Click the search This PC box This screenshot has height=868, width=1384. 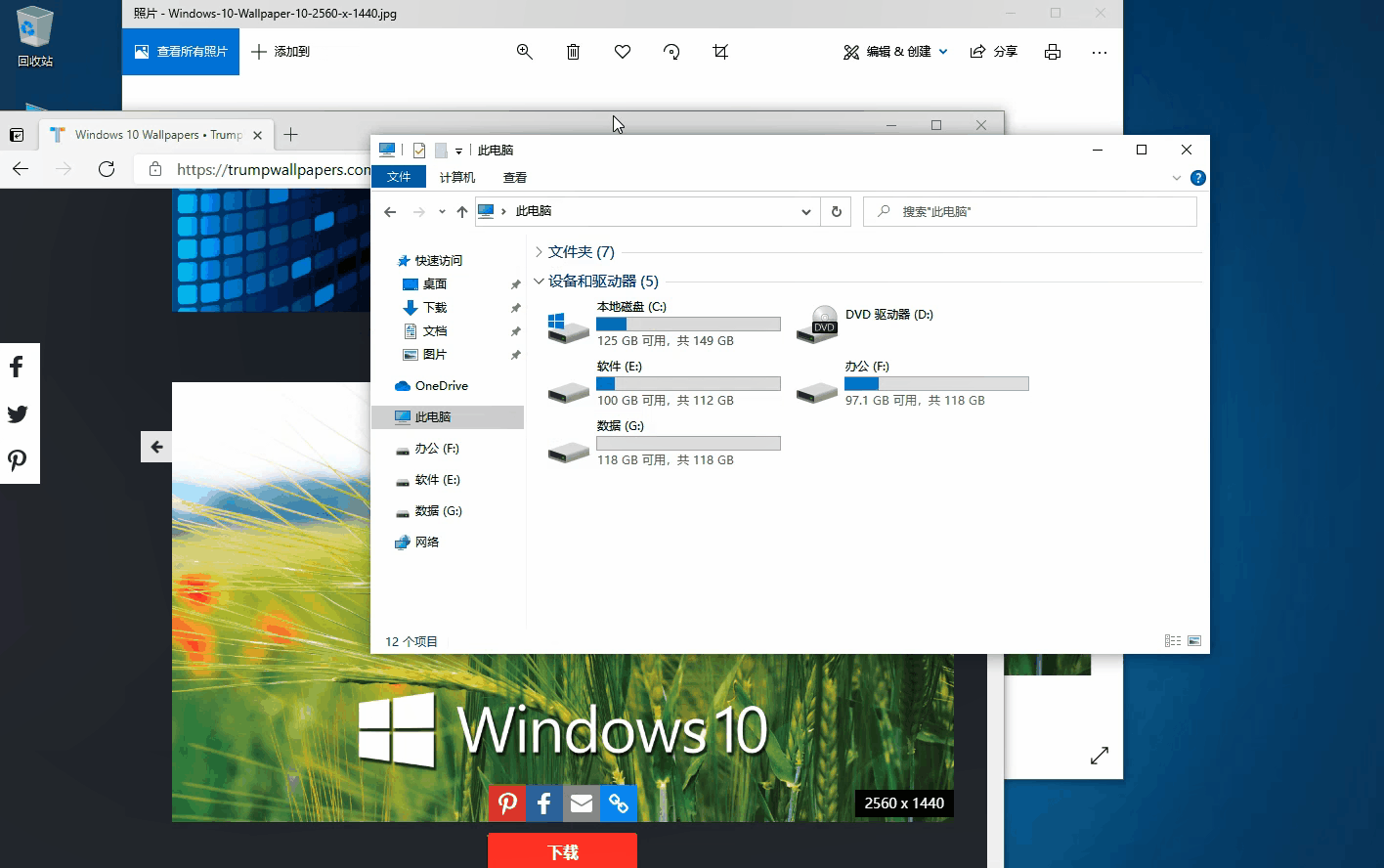(x=1030, y=211)
